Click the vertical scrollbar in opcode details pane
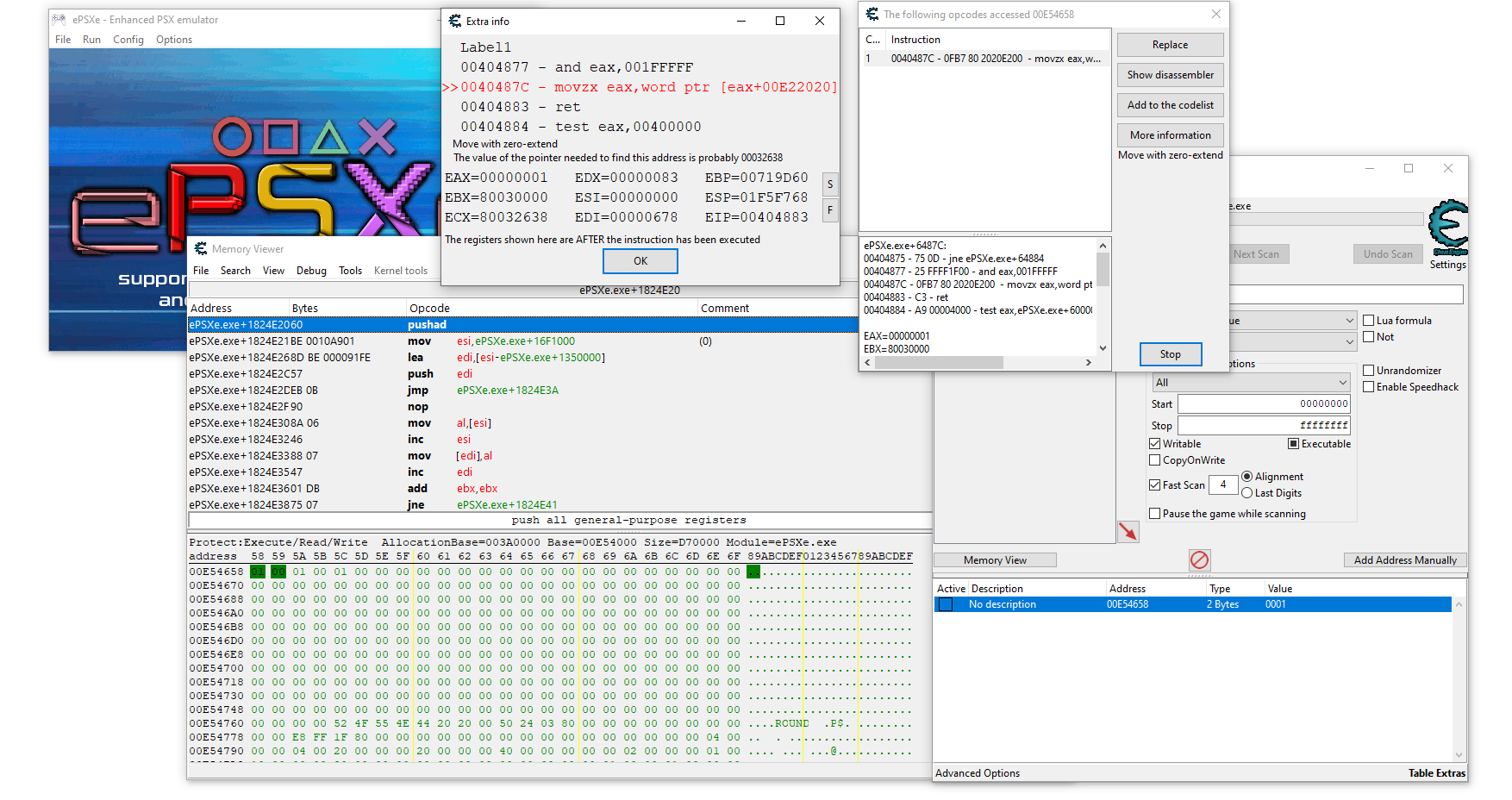The height and width of the screenshot is (800, 1512). click(1103, 297)
